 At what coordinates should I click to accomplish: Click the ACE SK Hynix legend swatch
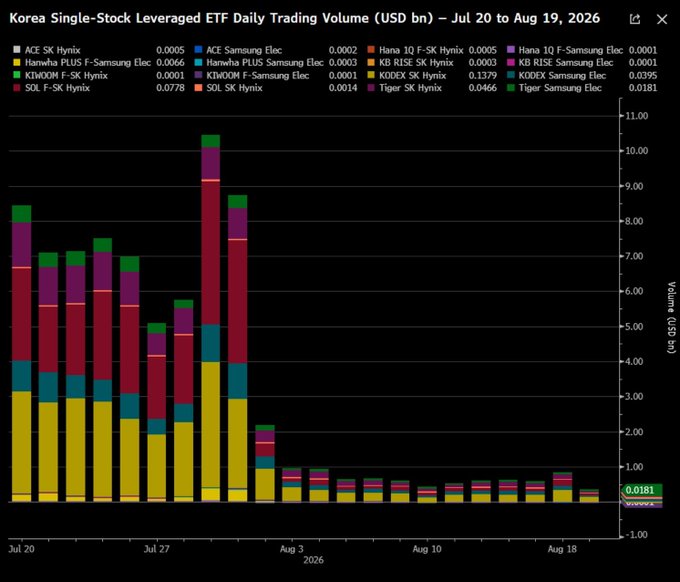pyautogui.click(x=16, y=50)
